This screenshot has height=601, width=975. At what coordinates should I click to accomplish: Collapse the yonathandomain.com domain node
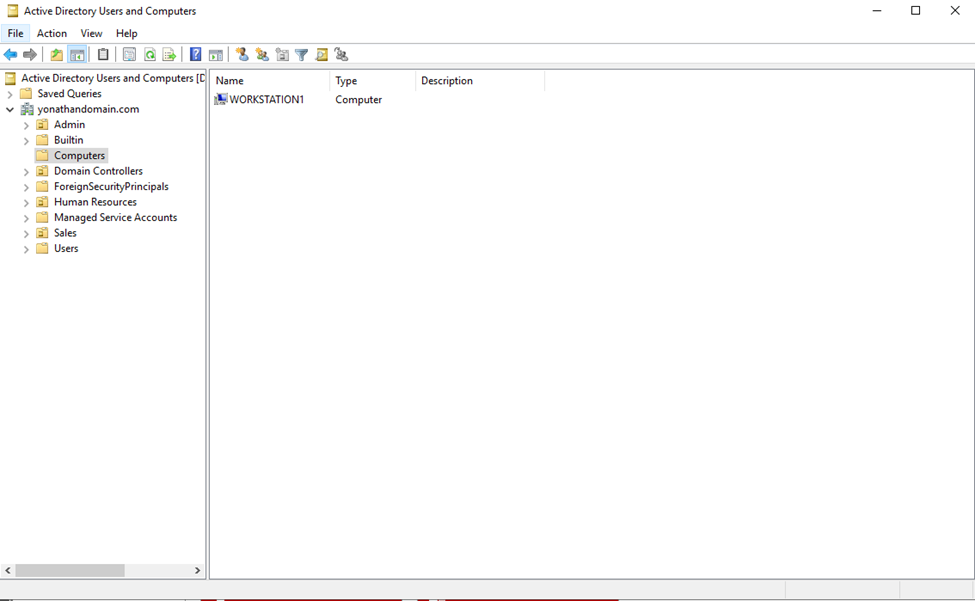[x=10, y=109]
